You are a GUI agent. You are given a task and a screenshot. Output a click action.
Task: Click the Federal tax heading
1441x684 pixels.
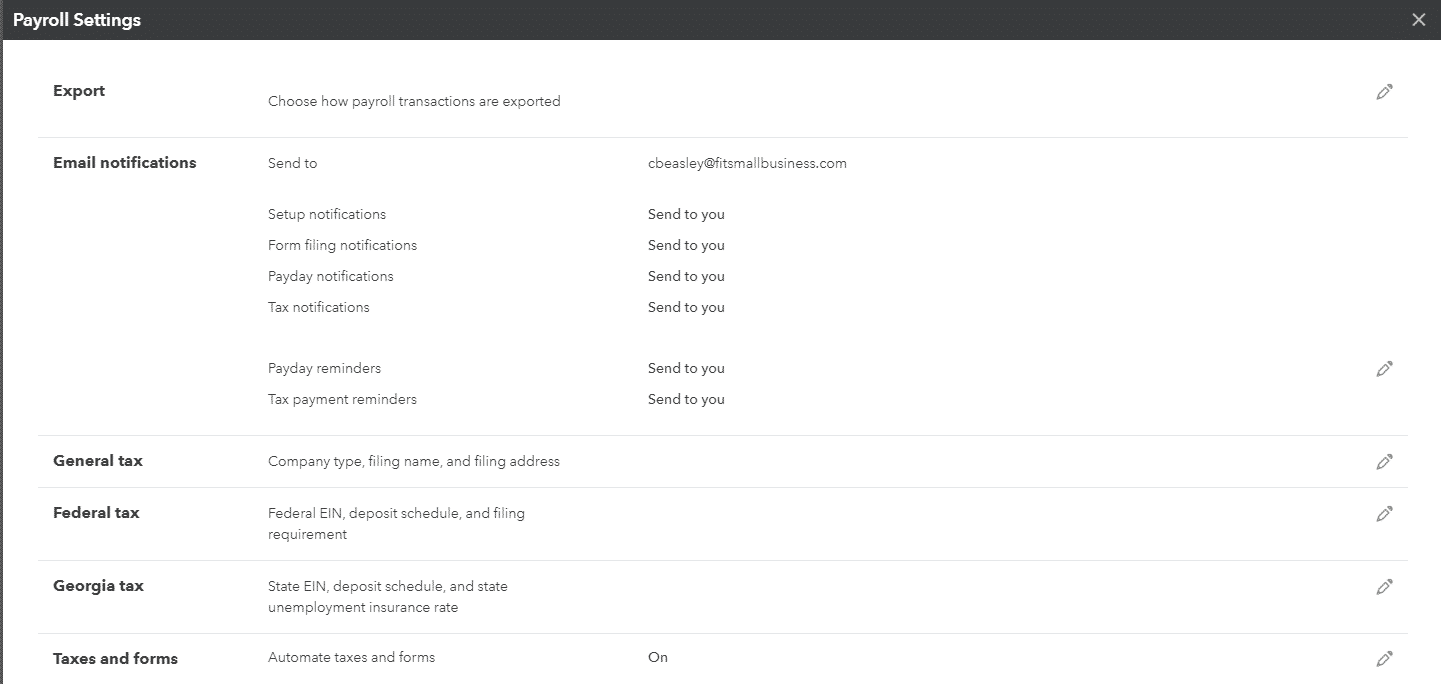coord(96,513)
